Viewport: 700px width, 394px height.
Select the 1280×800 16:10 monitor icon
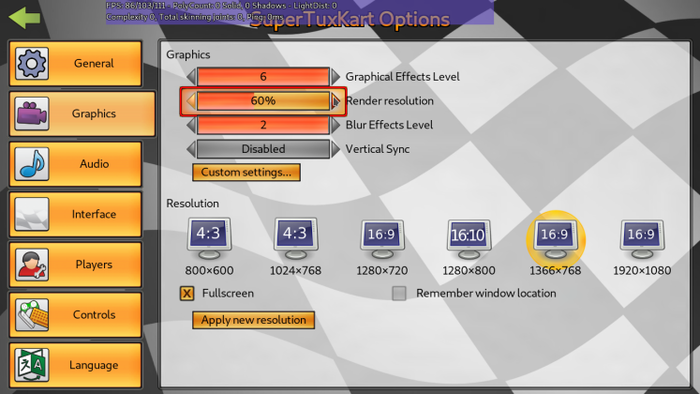[469, 239]
